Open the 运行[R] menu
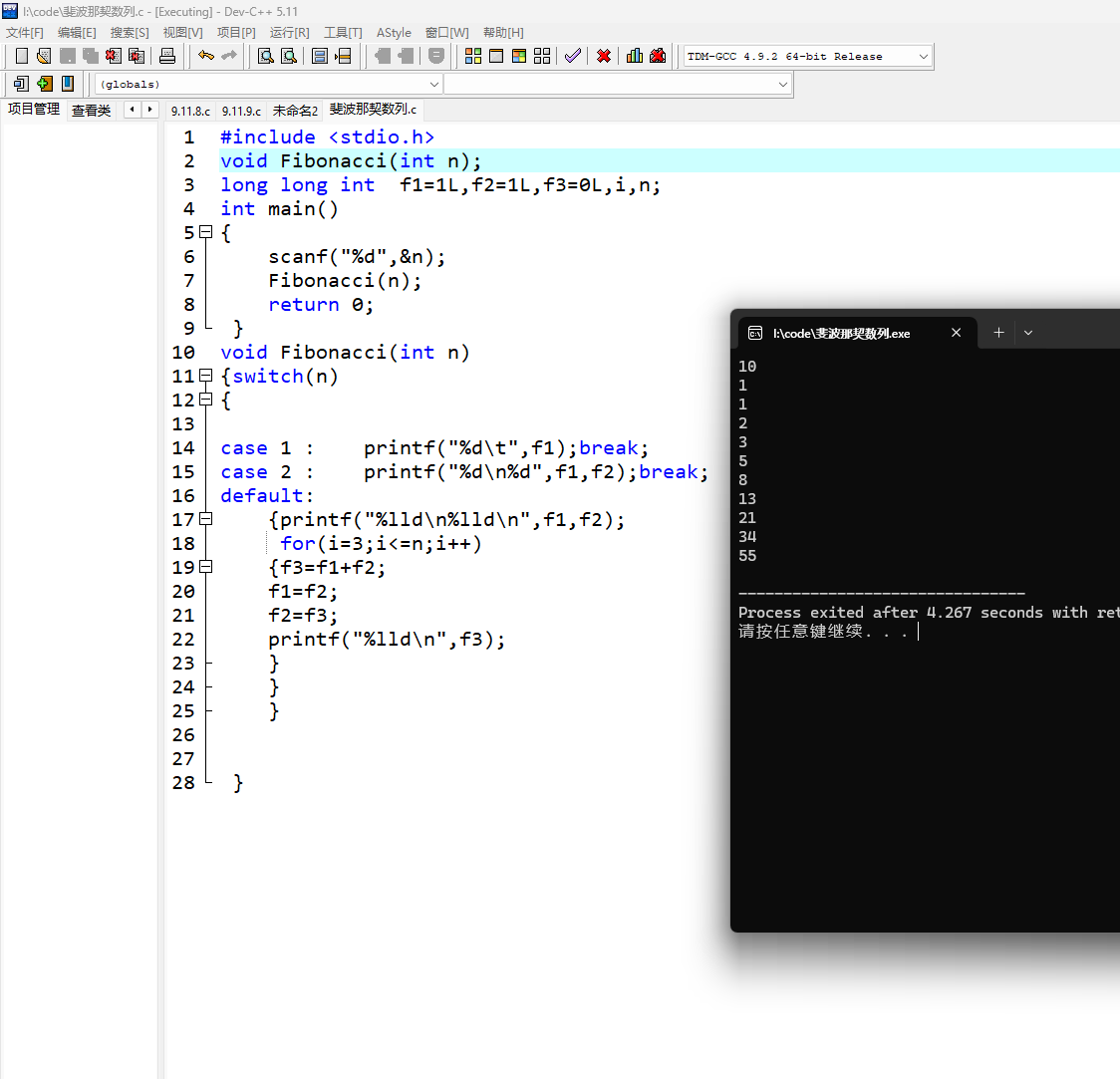 tap(289, 32)
